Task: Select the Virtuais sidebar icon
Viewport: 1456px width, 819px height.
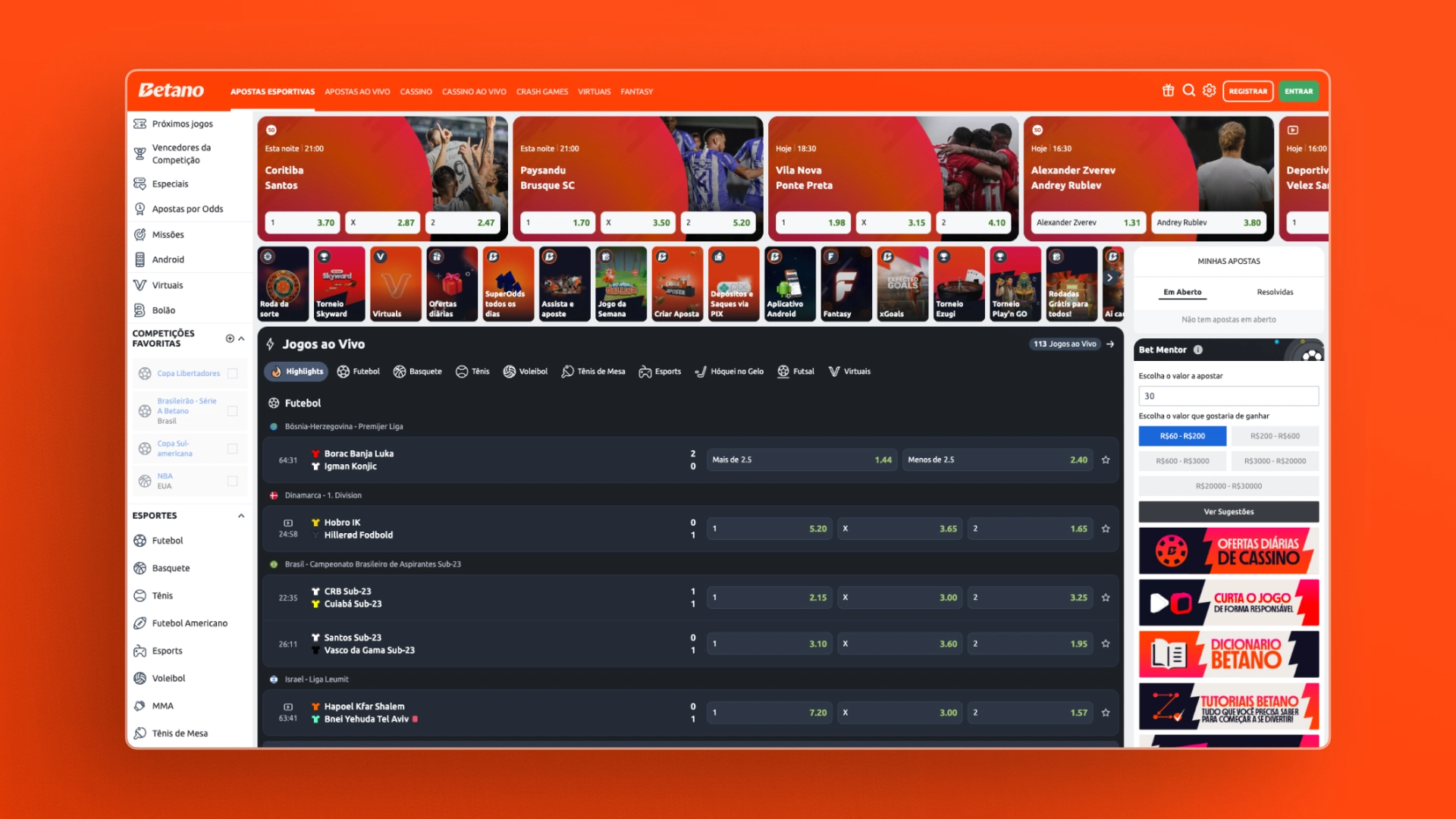Action: [141, 284]
